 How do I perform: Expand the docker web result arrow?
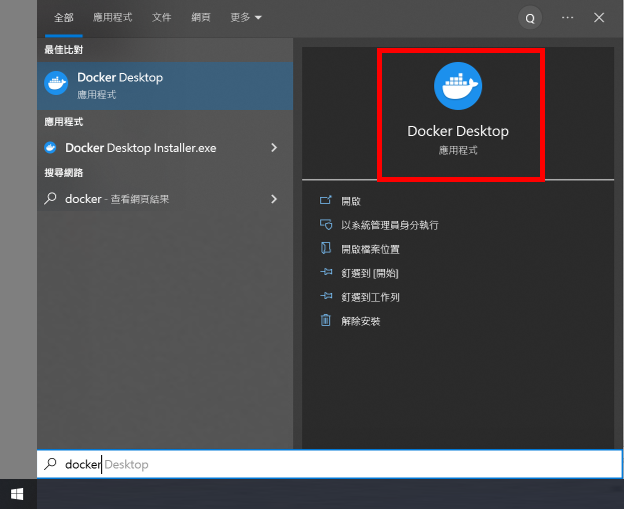click(x=274, y=199)
